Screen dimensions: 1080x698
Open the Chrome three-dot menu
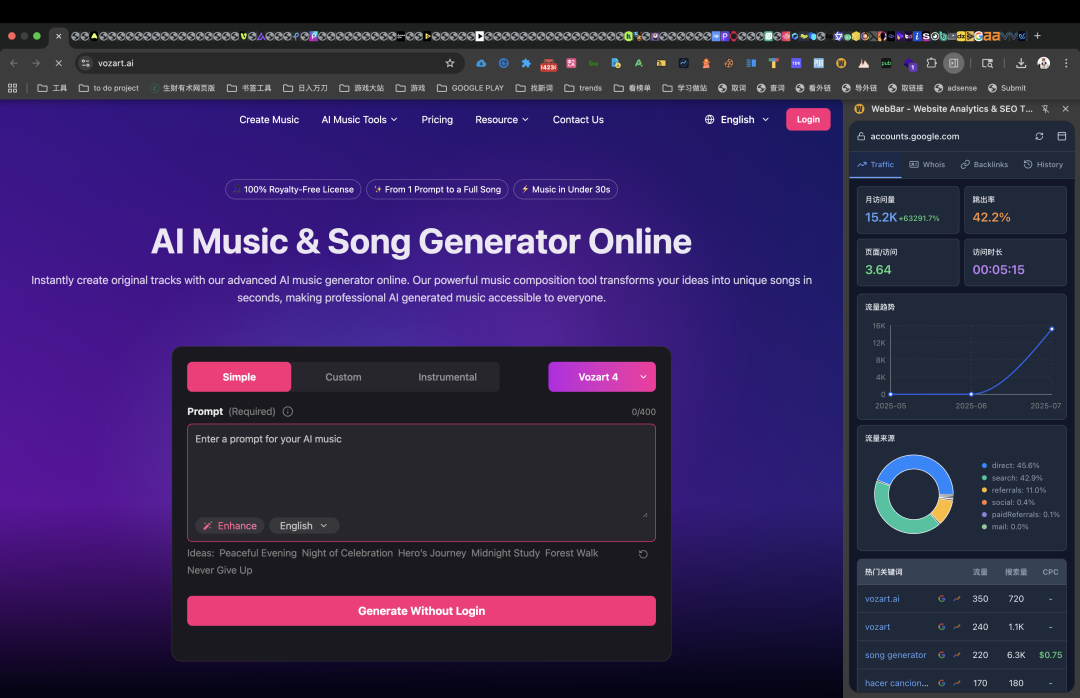point(1066,63)
